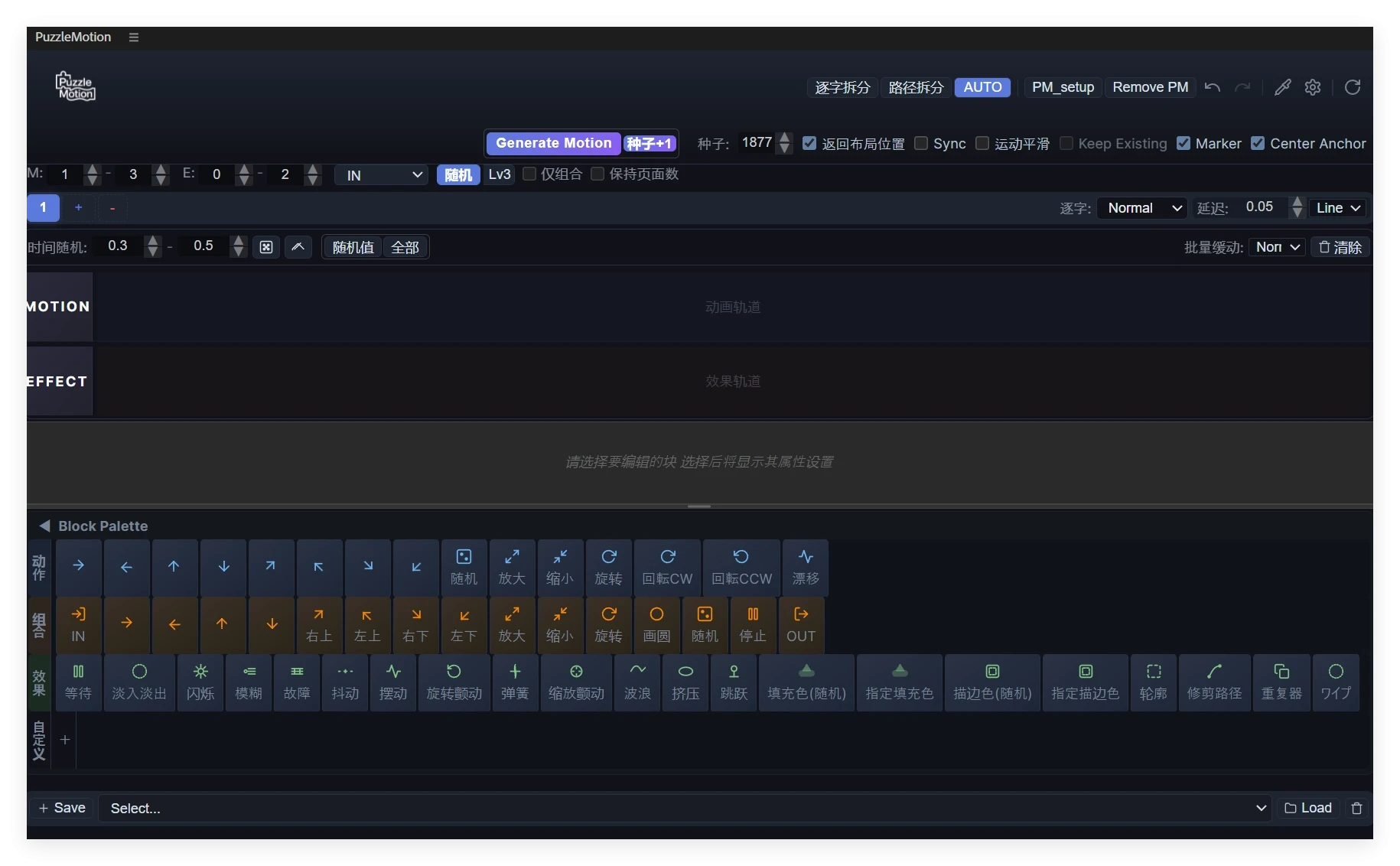Open the preset Select... dropdown
Viewport: 1400px width, 866px height.
click(x=685, y=809)
